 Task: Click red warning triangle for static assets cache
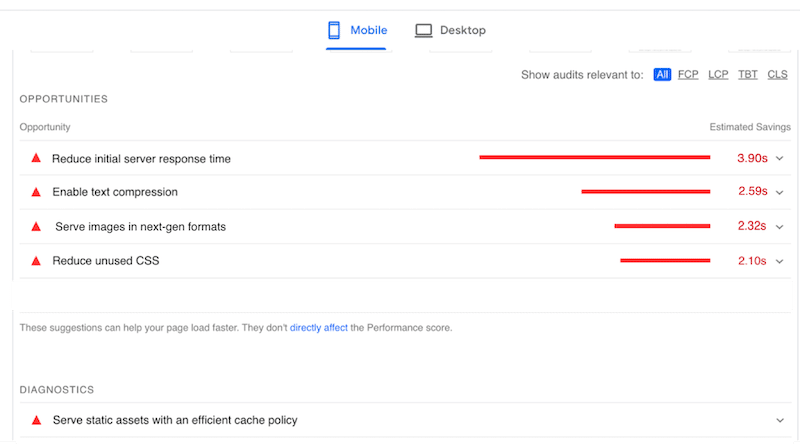click(x=36, y=420)
